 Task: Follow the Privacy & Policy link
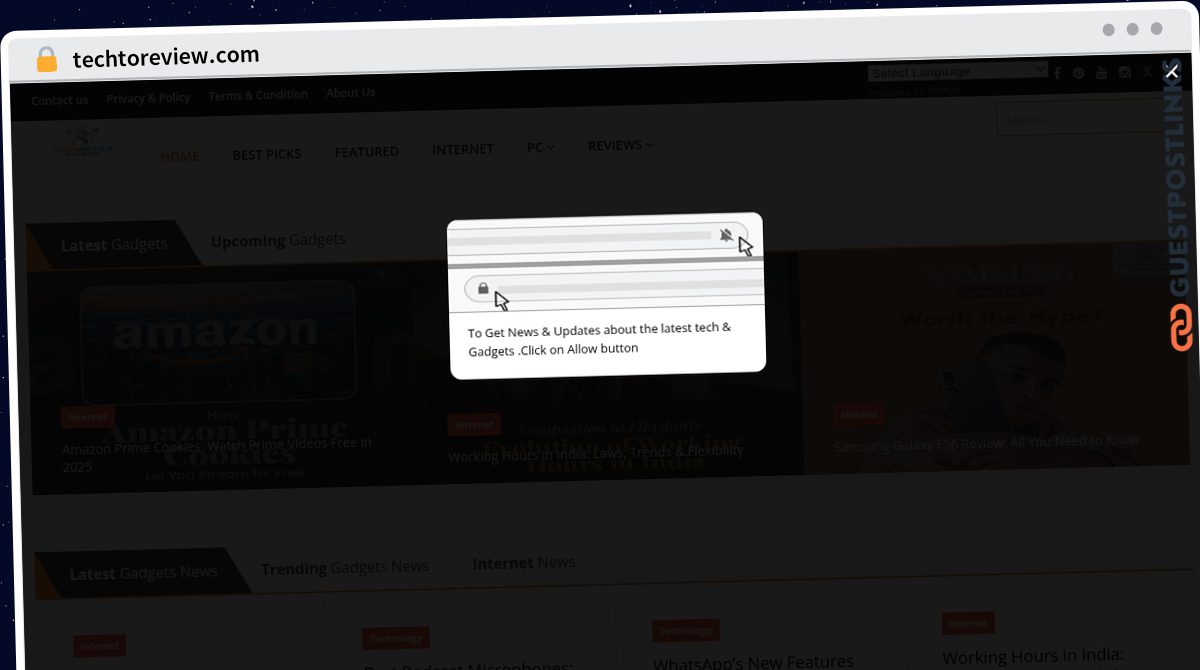pyautogui.click(x=148, y=98)
